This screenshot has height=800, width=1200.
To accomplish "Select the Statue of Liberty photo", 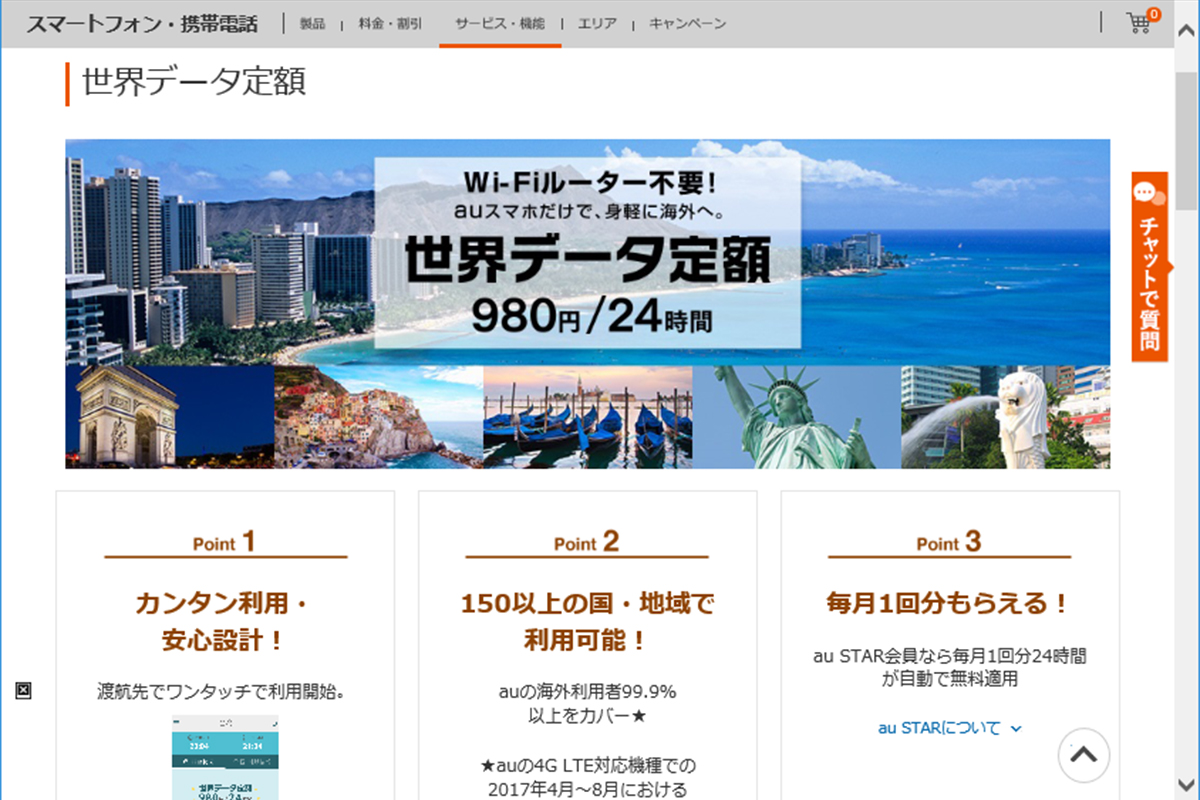I will pos(795,417).
